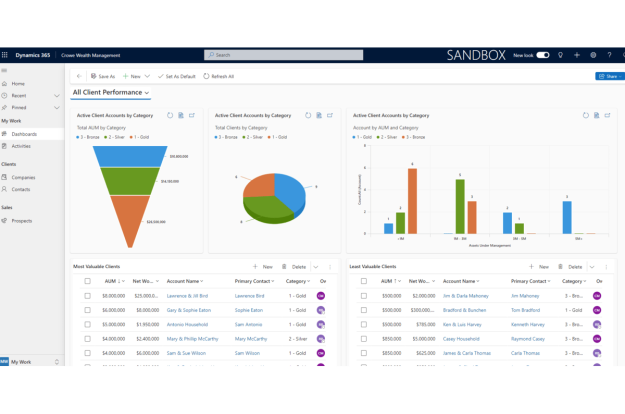
Task: Open Activities in sidebar
Action: click(x=21, y=146)
